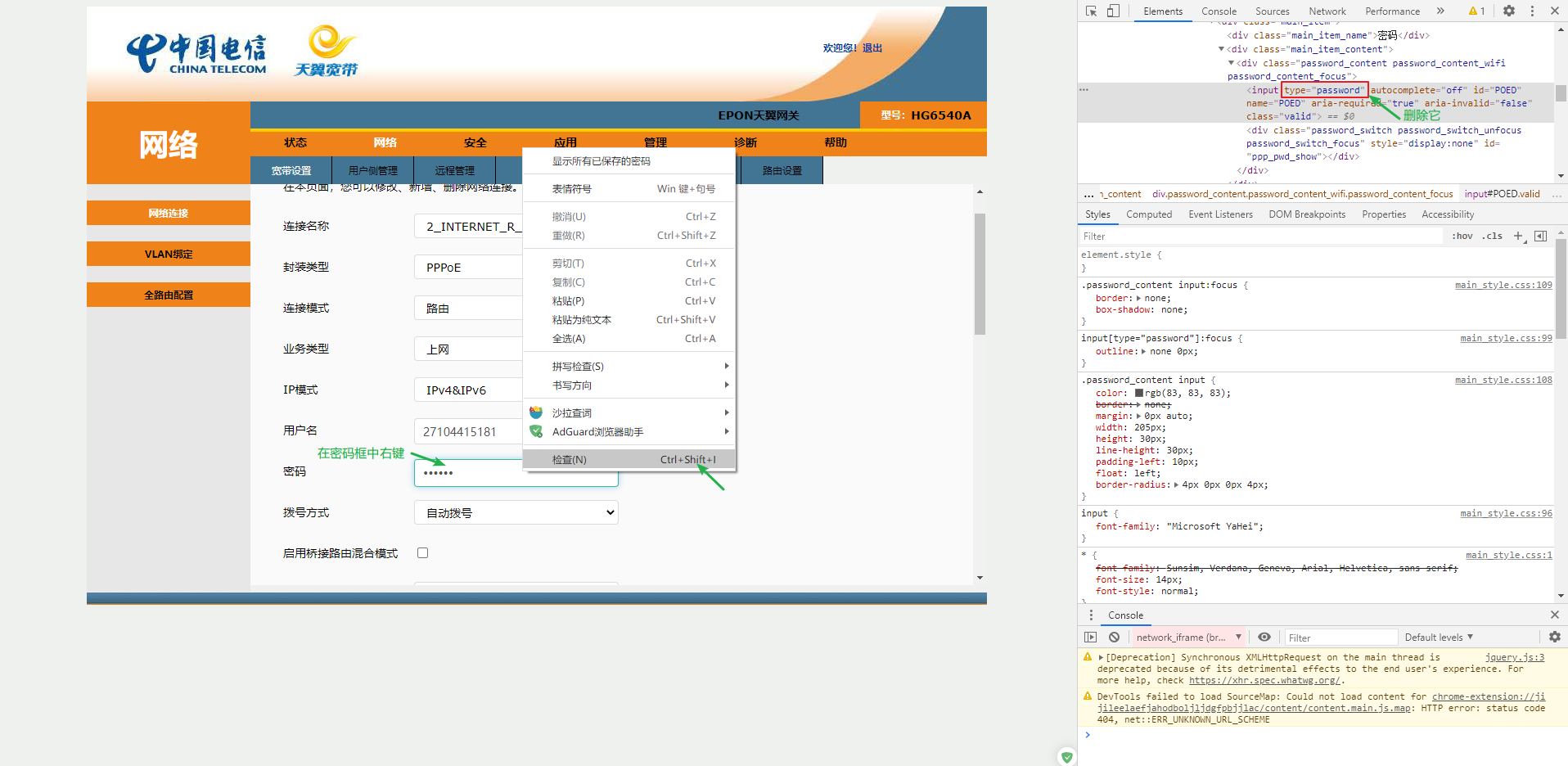1568x766 pixels.
Task: Switch to the Sources tab
Action: [x=1273, y=11]
